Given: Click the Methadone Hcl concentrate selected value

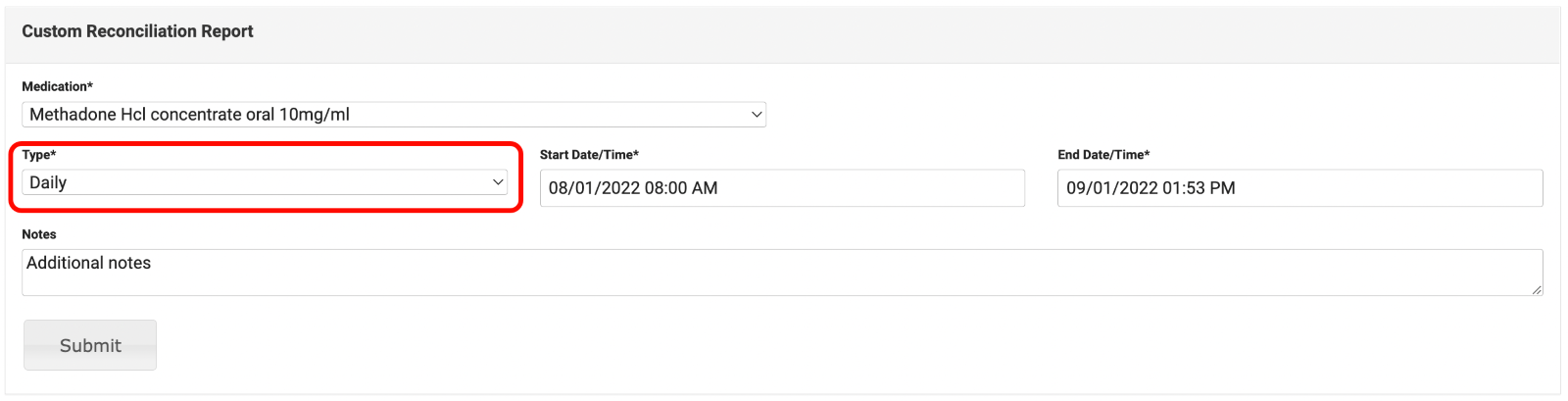Looking at the screenshot, I should pos(189,115).
